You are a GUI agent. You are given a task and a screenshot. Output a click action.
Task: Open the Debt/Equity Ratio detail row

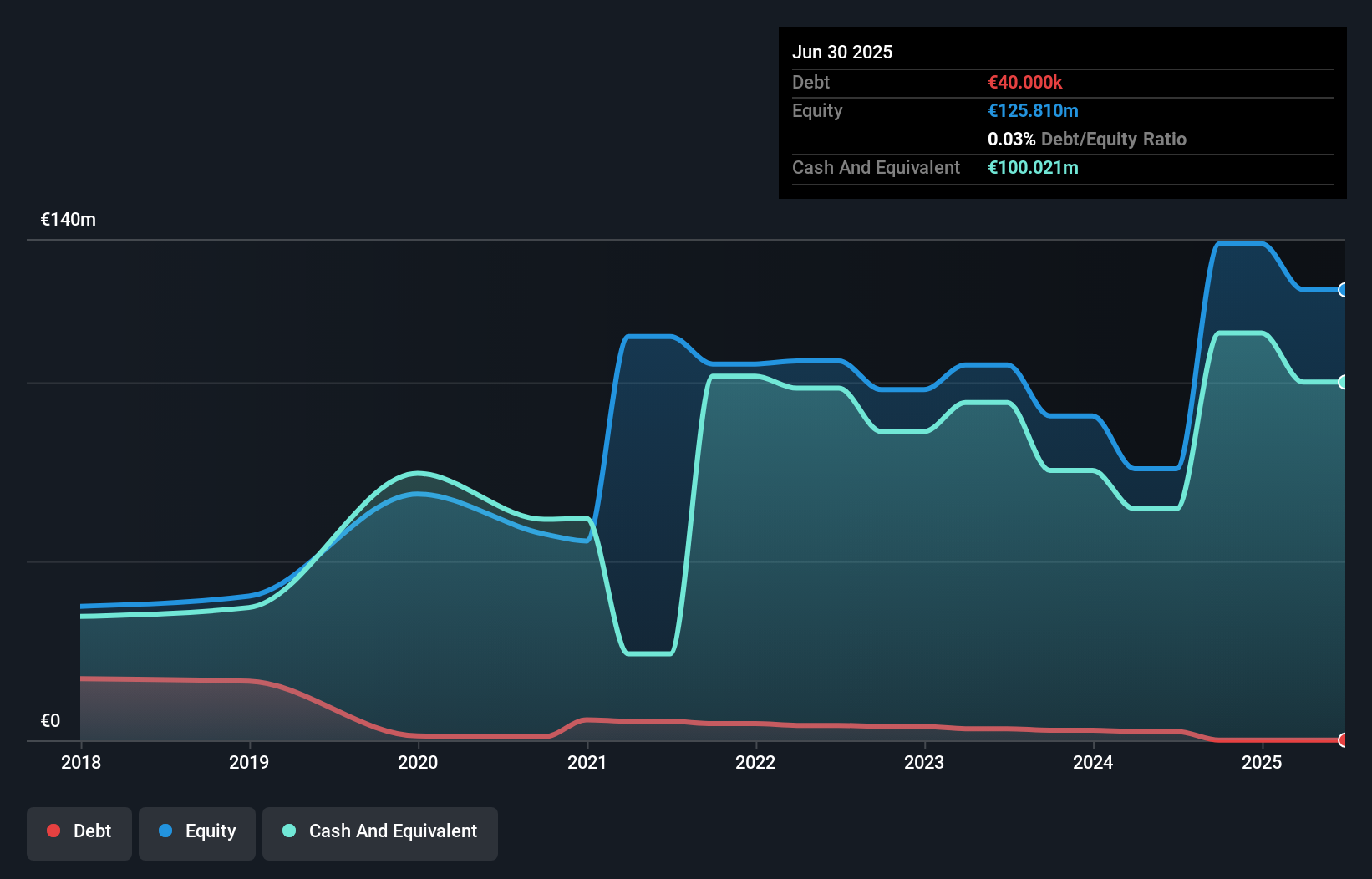point(1087,139)
